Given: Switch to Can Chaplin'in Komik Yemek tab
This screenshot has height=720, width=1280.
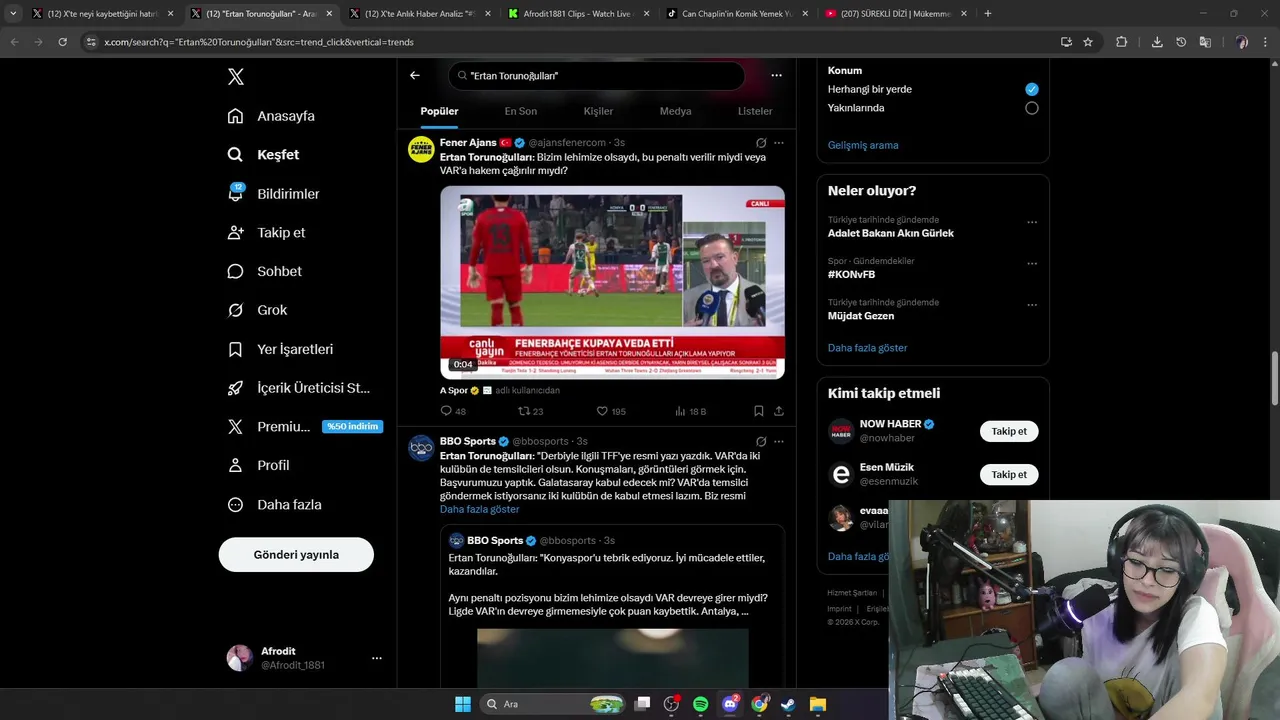Looking at the screenshot, I should [737, 14].
